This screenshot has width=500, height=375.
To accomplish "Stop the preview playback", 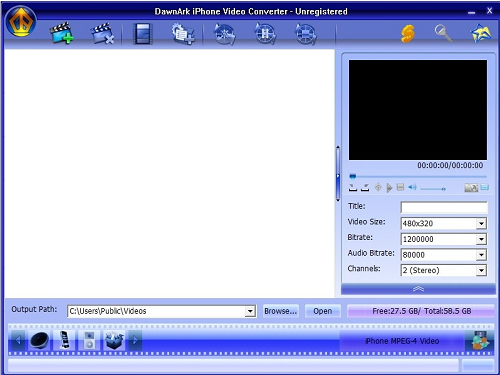I will 401,187.
